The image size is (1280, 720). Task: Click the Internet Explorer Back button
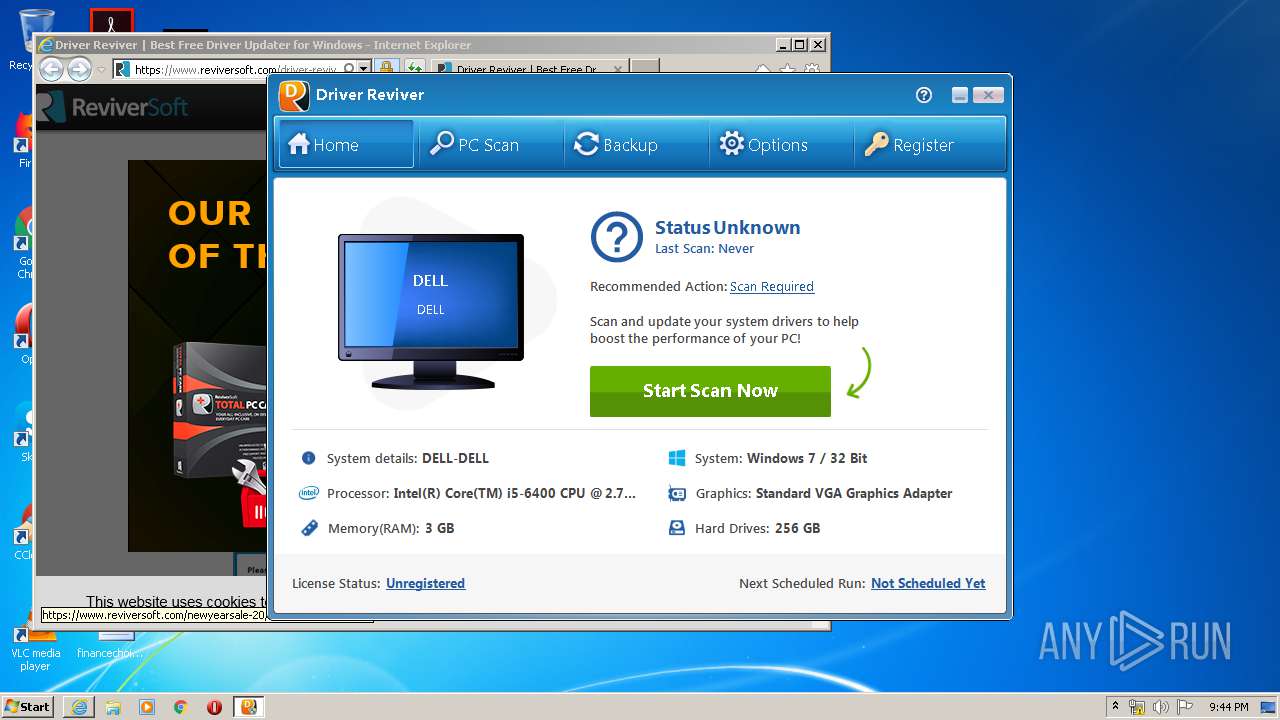click(51, 69)
